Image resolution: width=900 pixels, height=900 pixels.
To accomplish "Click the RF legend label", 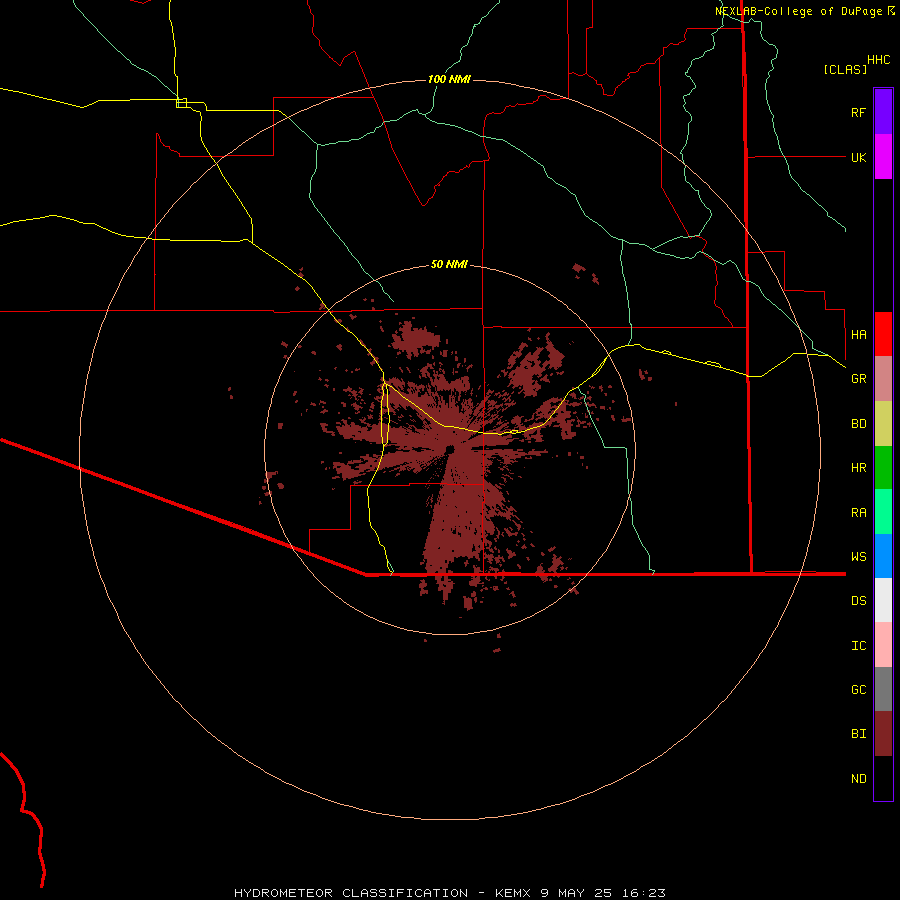I will click(858, 112).
